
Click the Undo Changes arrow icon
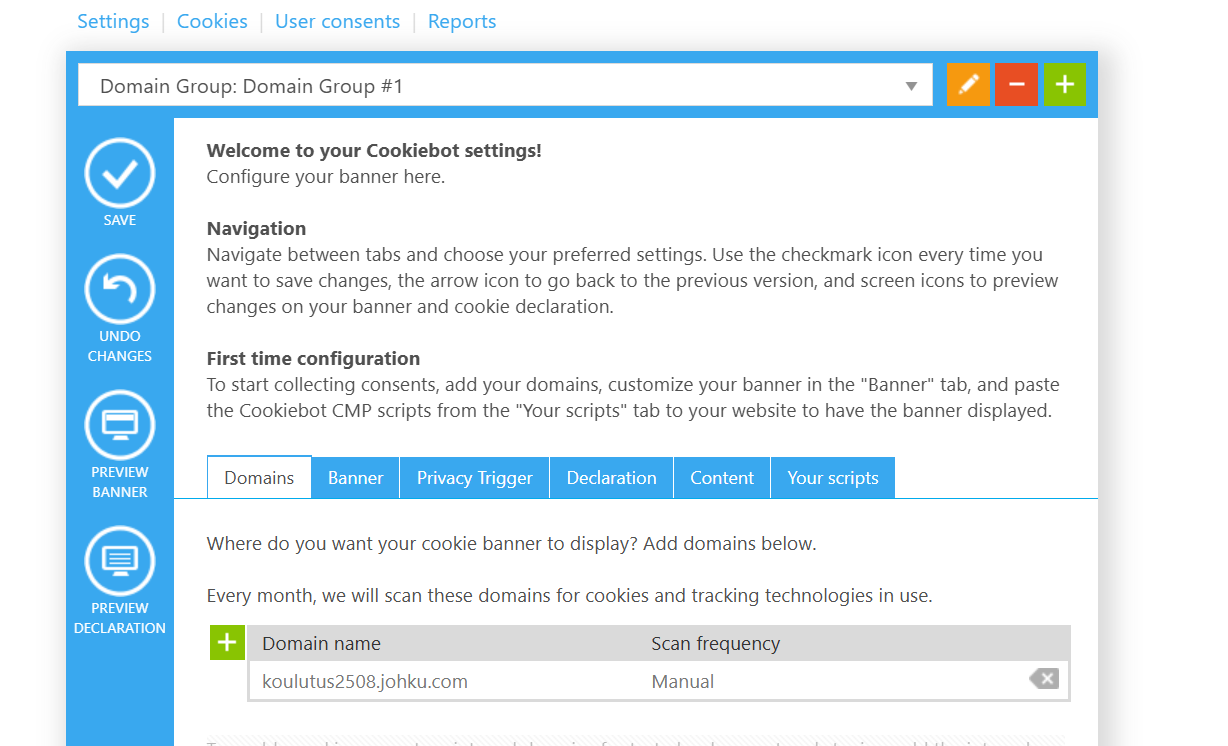[120, 289]
